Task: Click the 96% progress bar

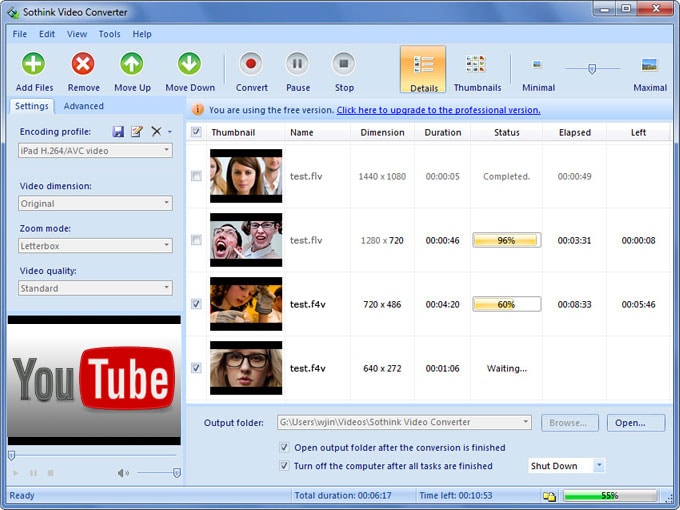Action: pos(506,240)
